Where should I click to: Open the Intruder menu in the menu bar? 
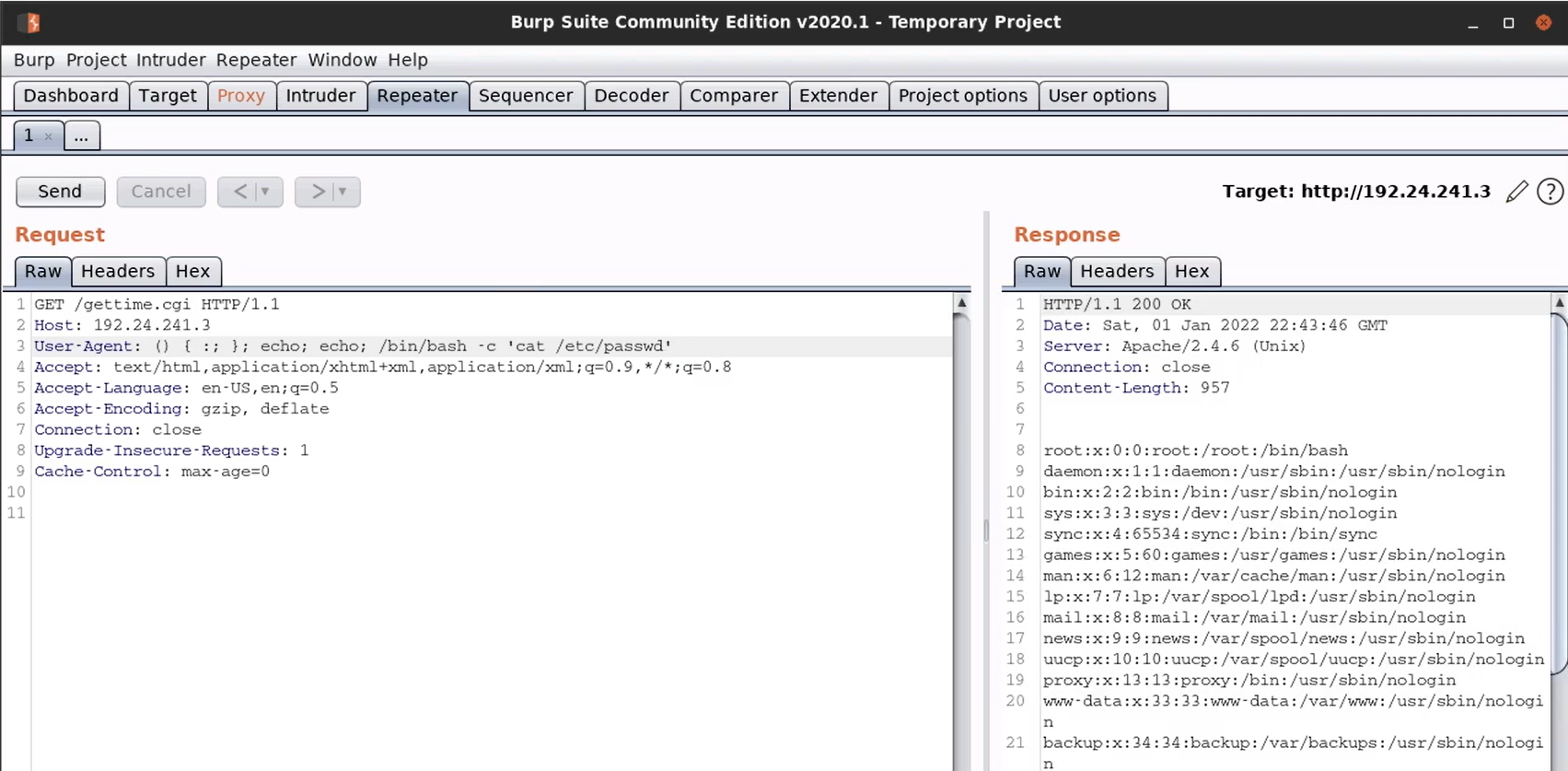pyautogui.click(x=170, y=60)
